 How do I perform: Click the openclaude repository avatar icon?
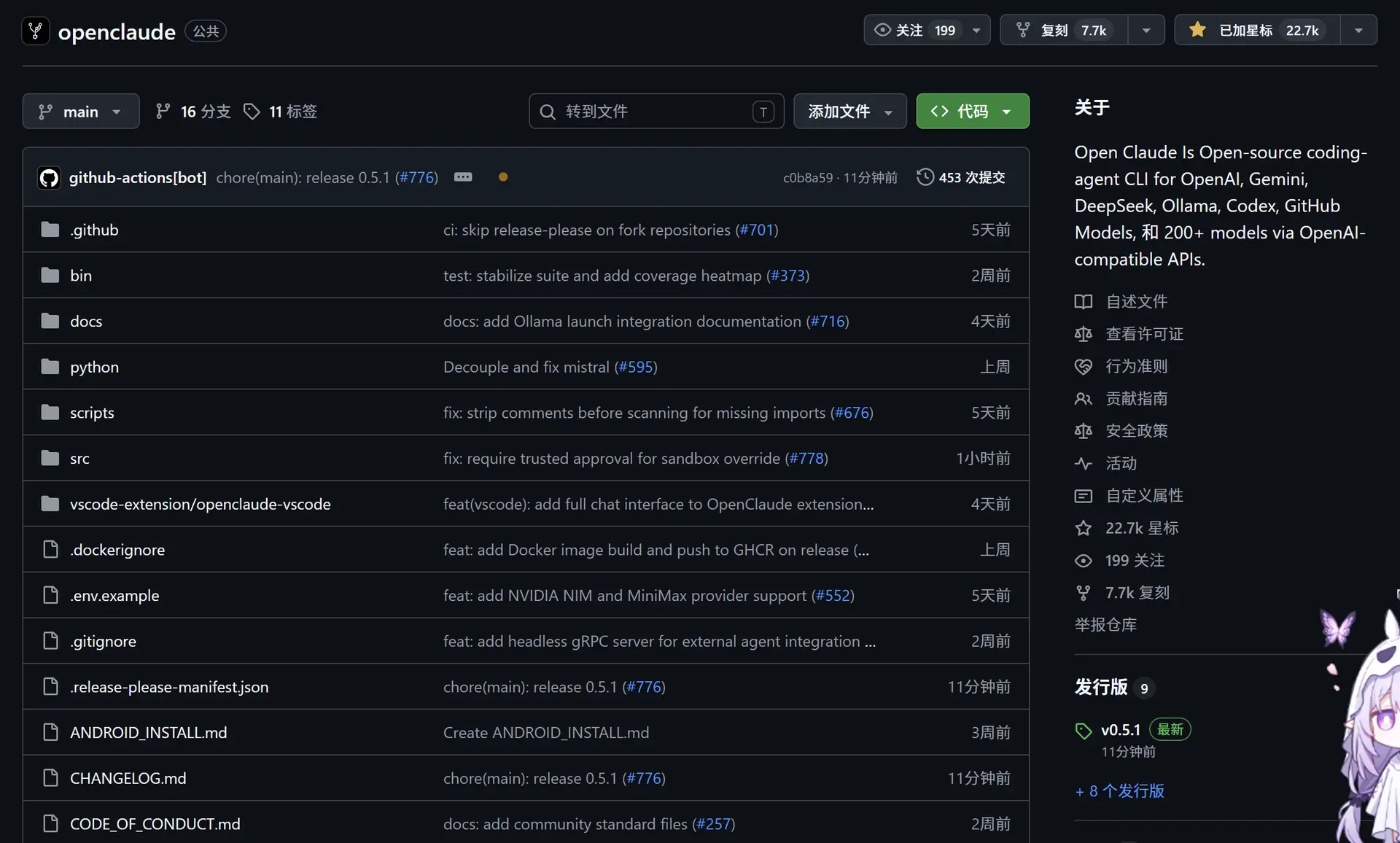36,31
